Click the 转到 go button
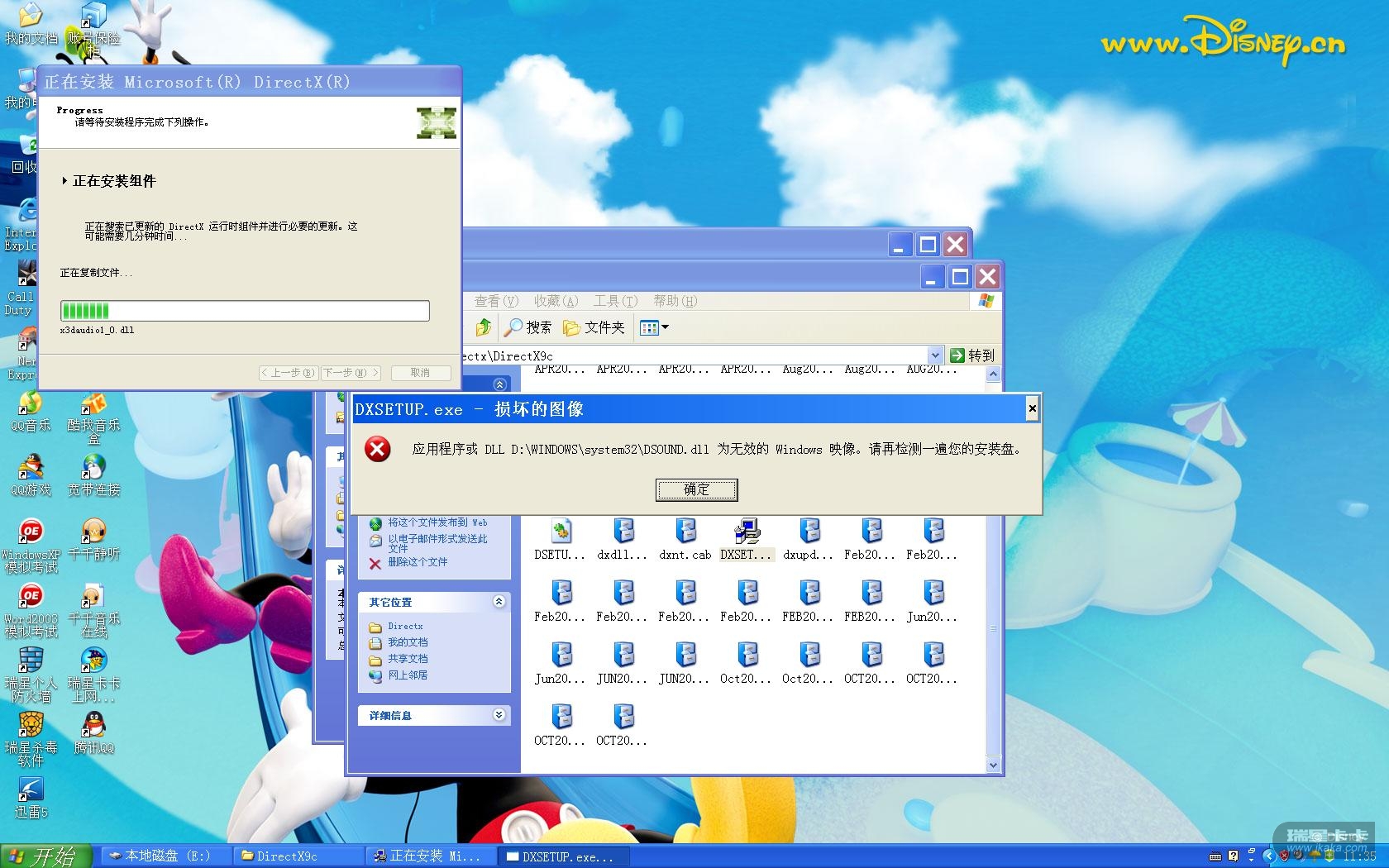Image resolution: width=1389 pixels, height=868 pixels. [972, 355]
